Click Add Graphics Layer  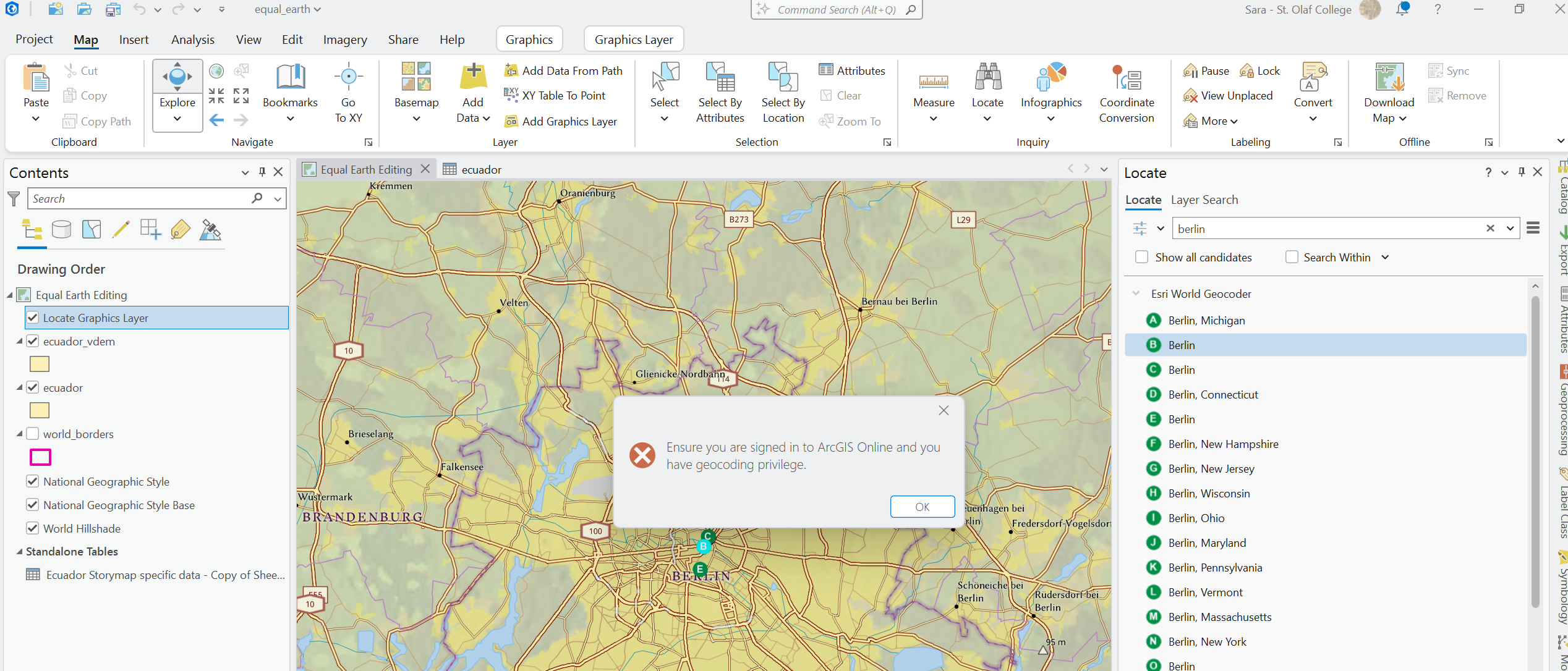561,121
